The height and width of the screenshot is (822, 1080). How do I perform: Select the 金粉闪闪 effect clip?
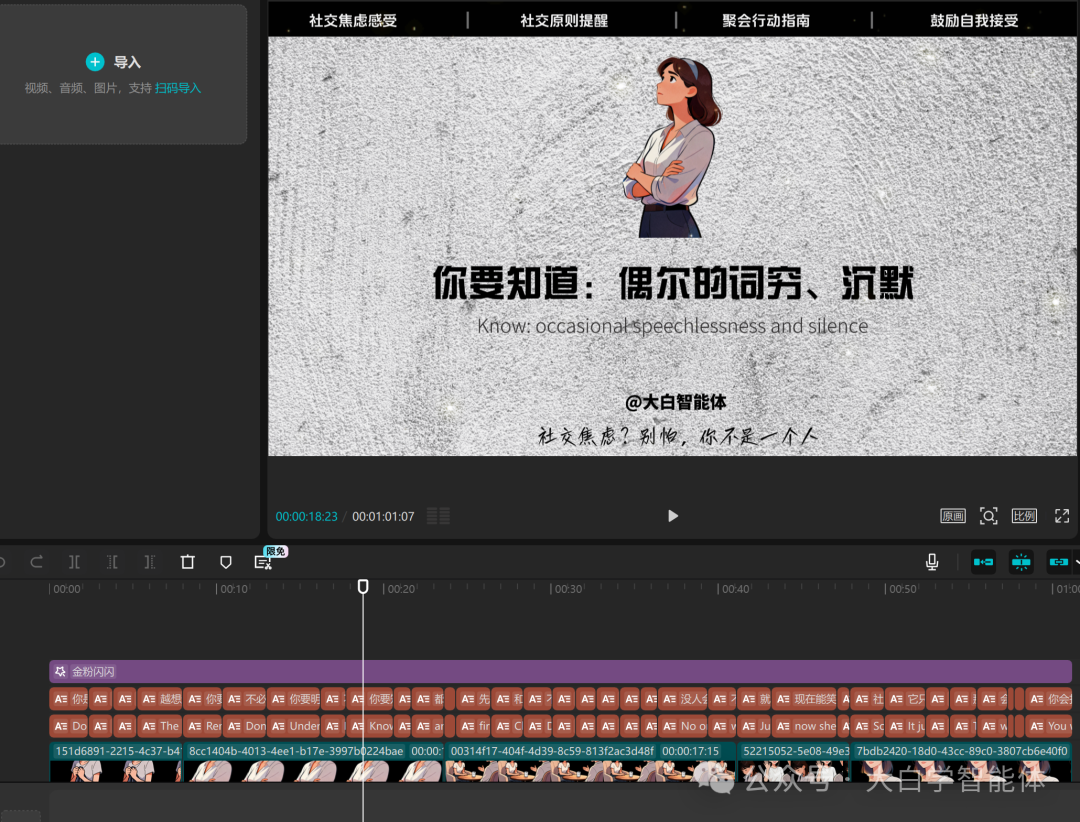pos(560,671)
